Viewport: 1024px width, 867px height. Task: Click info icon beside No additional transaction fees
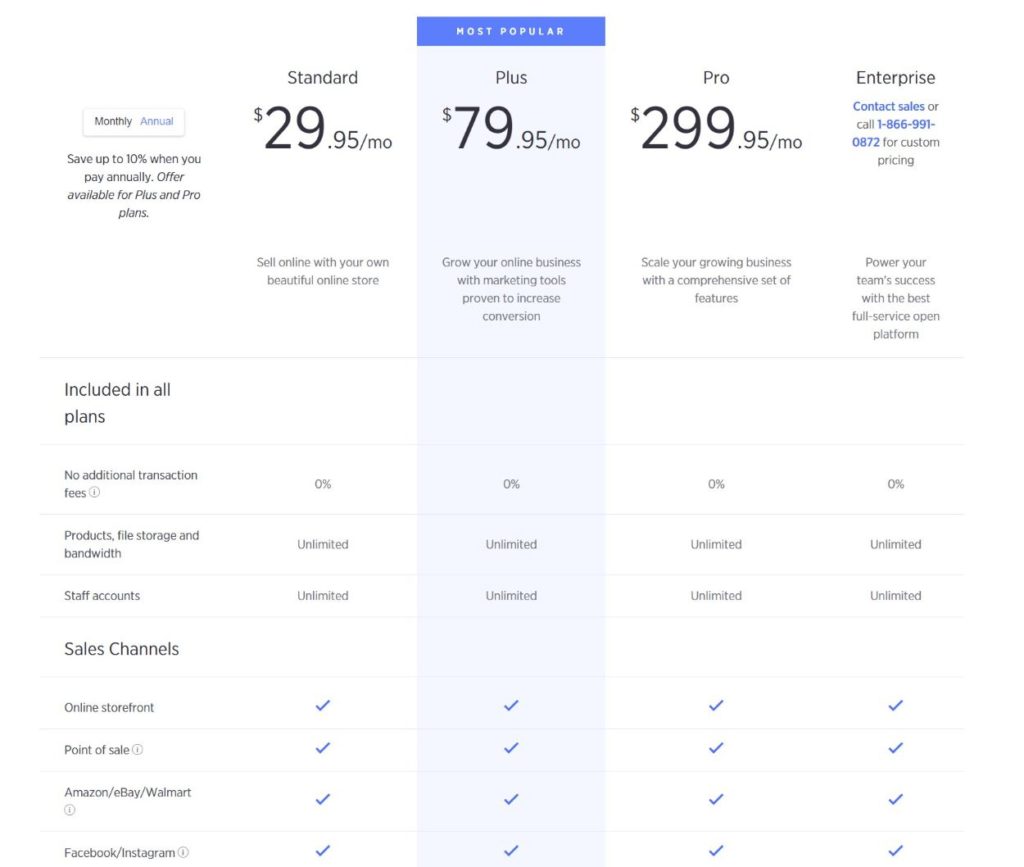click(95, 493)
